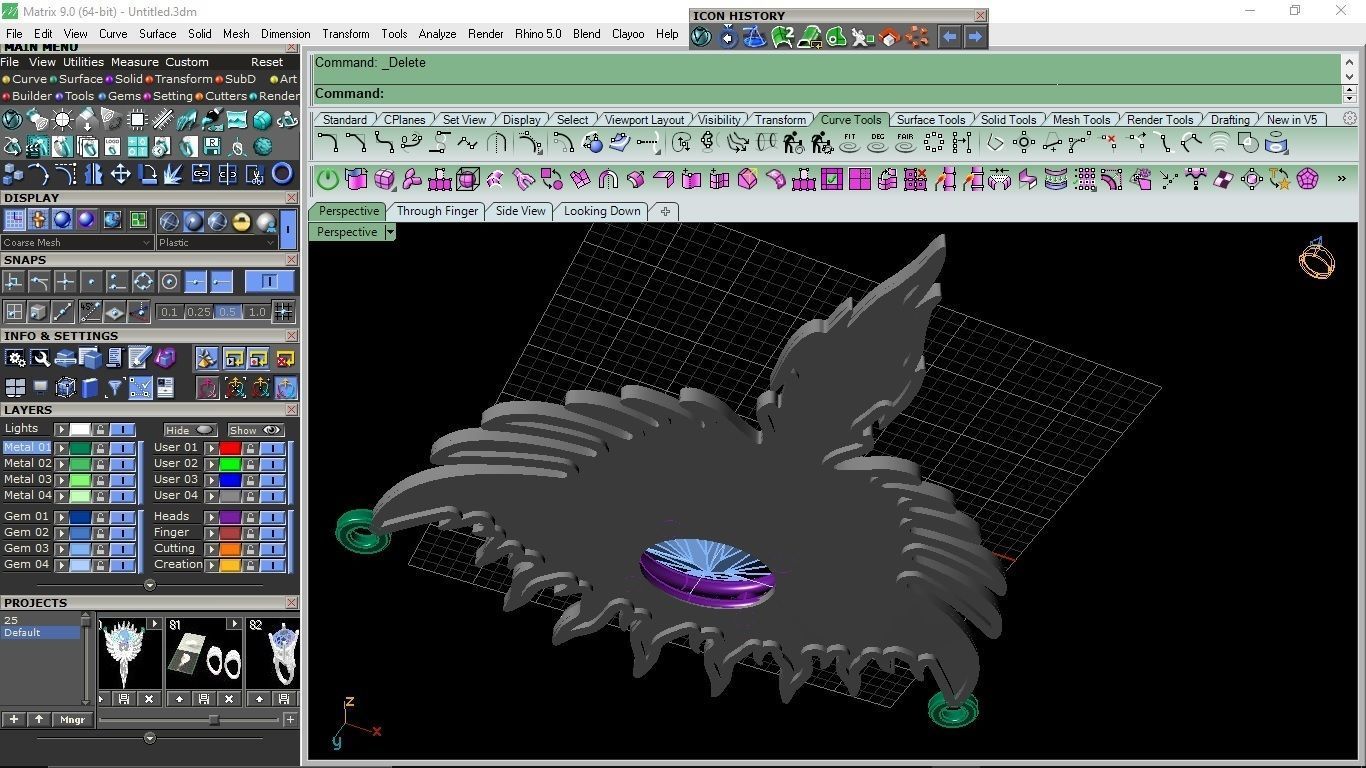This screenshot has height=768, width=1366.
Task: Select the move arrows tool icon
Action: pyautogui.click(x=120, y=174)
